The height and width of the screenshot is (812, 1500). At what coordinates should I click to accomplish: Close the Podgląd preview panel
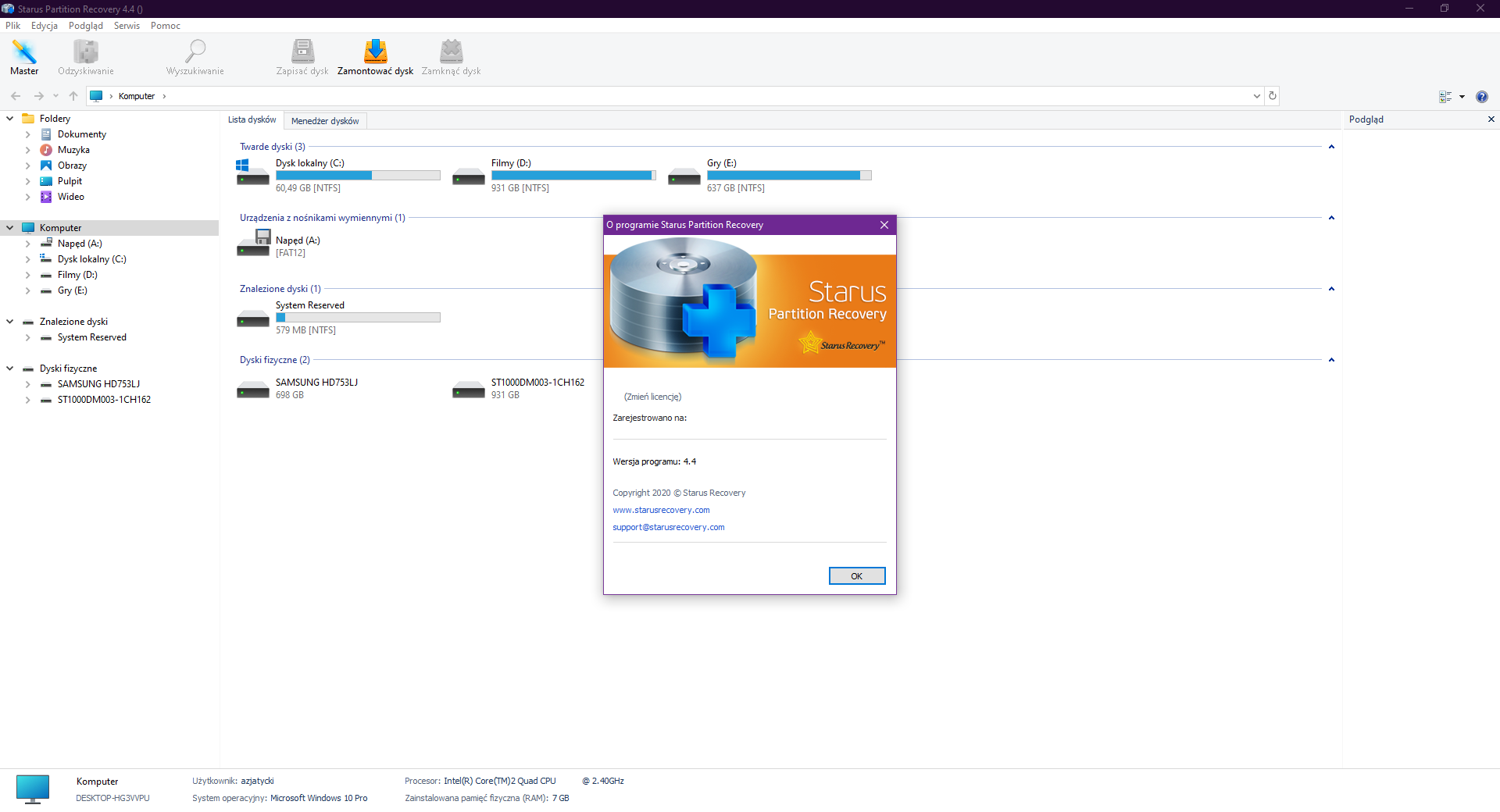[x=1491, y=119]
